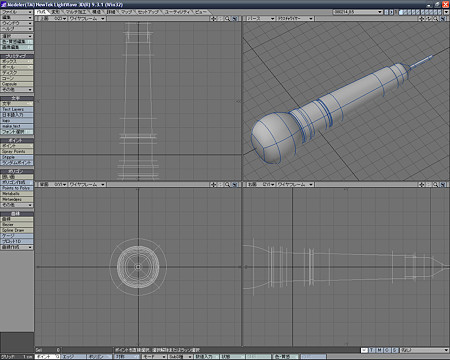Click the Bezier curve button

point(17,225)
